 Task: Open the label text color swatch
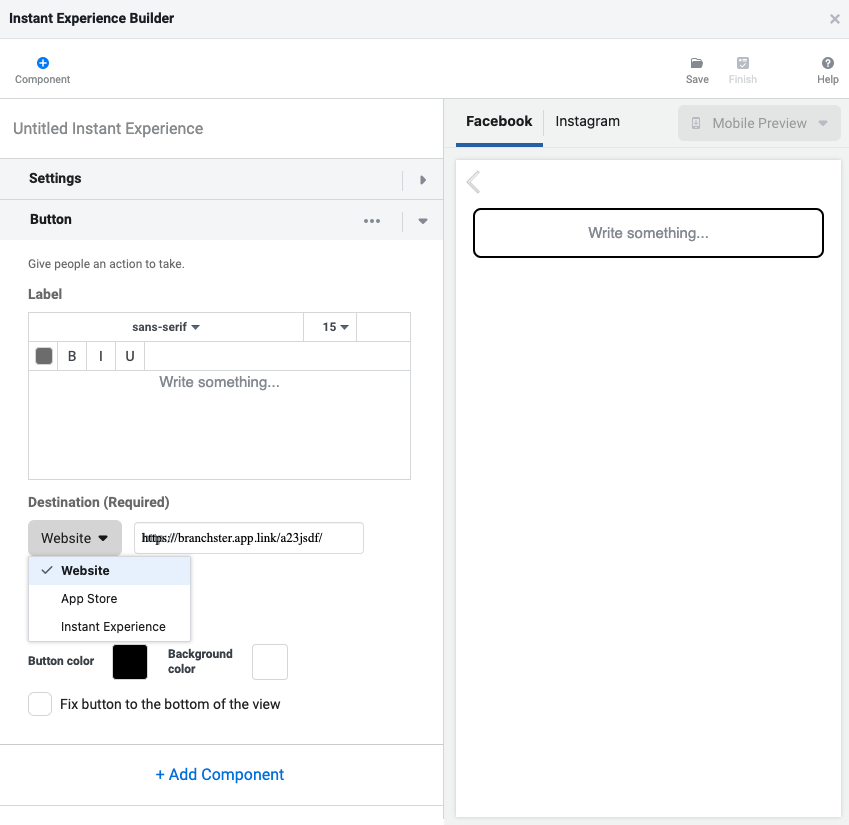click(x=44, y=356)
